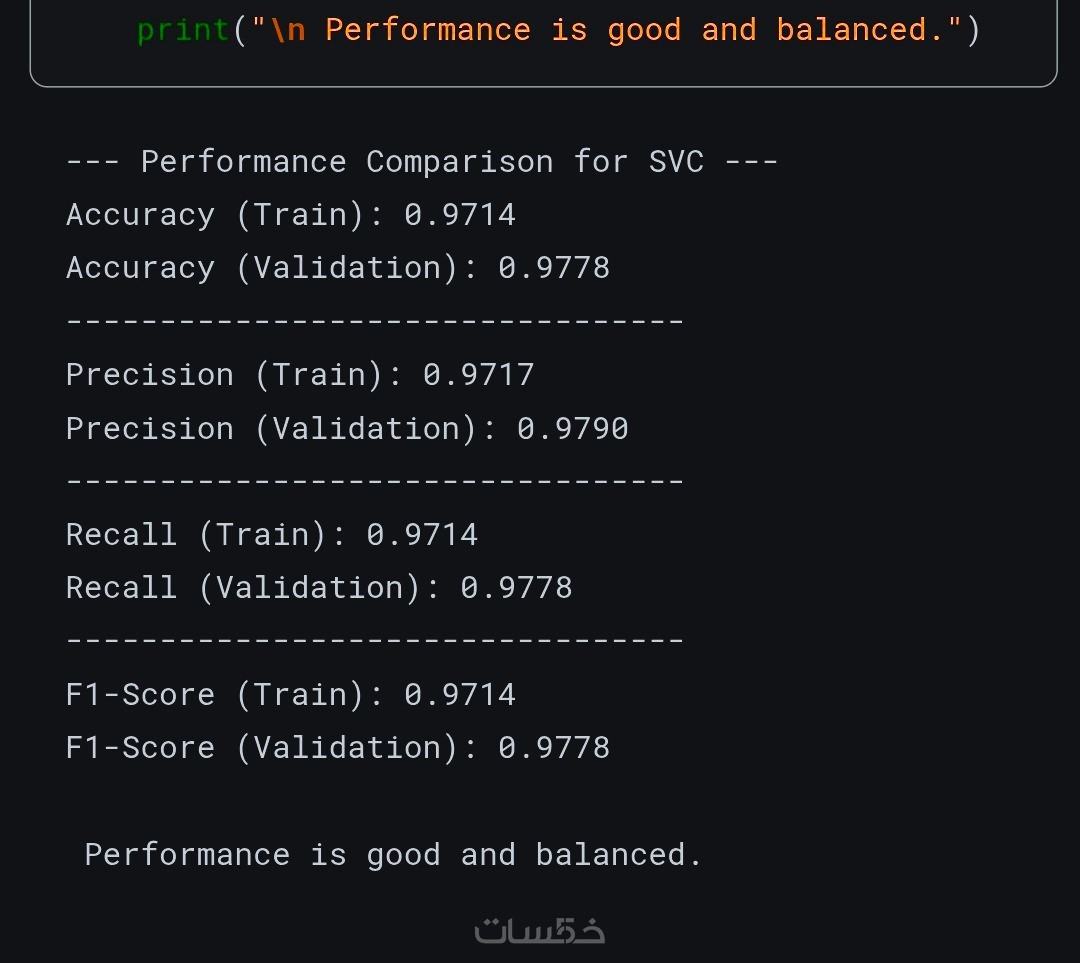
Task: Click the Accuracy (Validation) output line
Action: [338, 268]
